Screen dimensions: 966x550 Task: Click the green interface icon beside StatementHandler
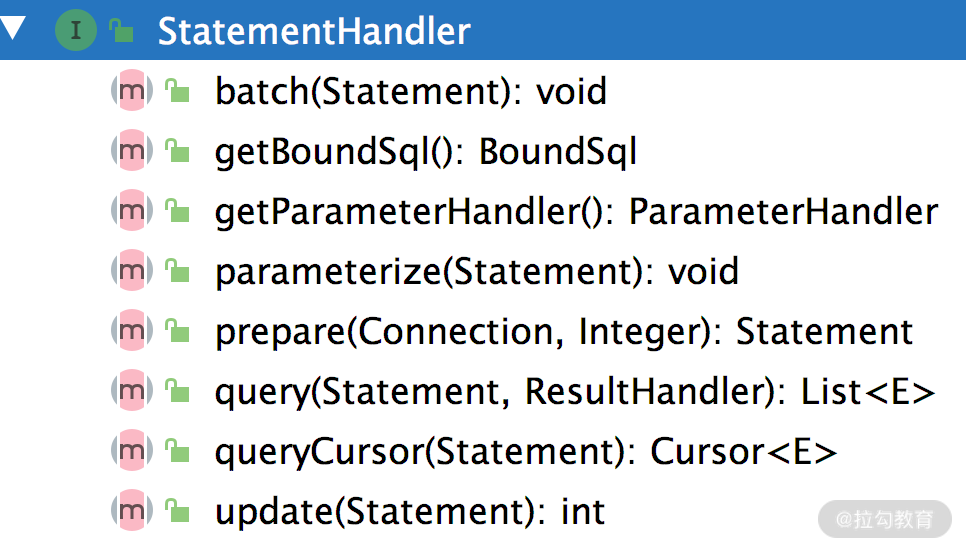coord(77,30)
